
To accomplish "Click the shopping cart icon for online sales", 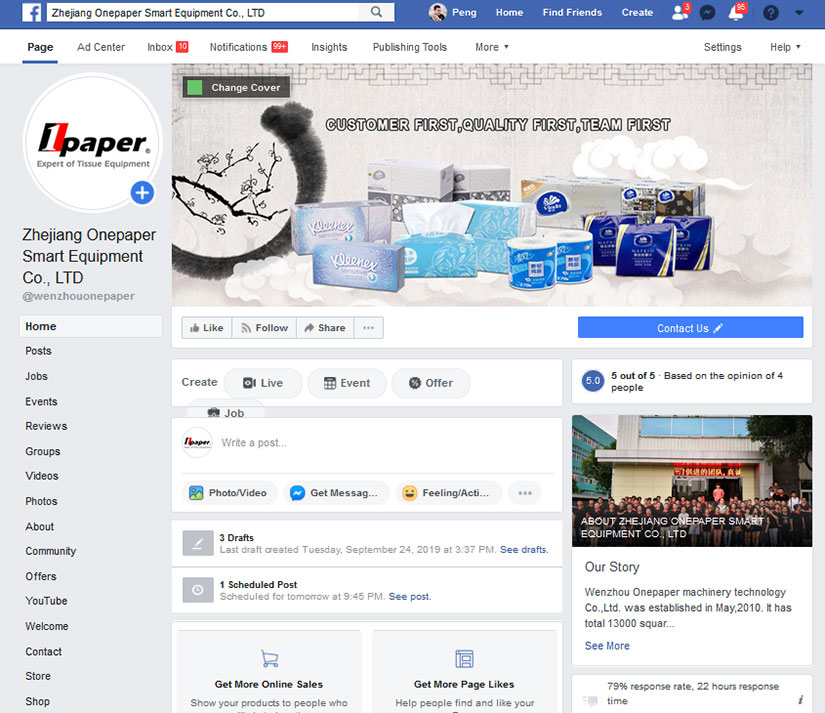I will point(269,658).
